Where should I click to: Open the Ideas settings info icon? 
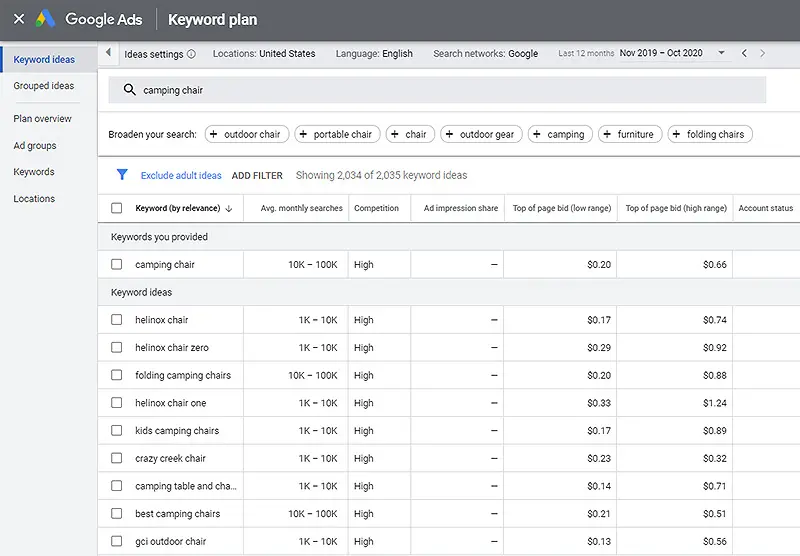[x=191, y=54]
